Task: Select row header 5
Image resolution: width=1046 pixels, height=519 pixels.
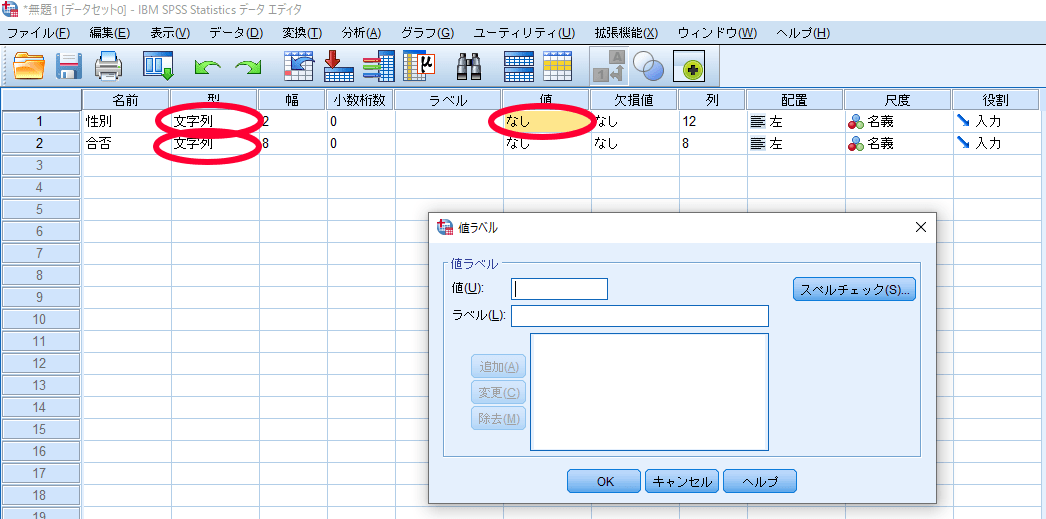Action: click(41, 209)
